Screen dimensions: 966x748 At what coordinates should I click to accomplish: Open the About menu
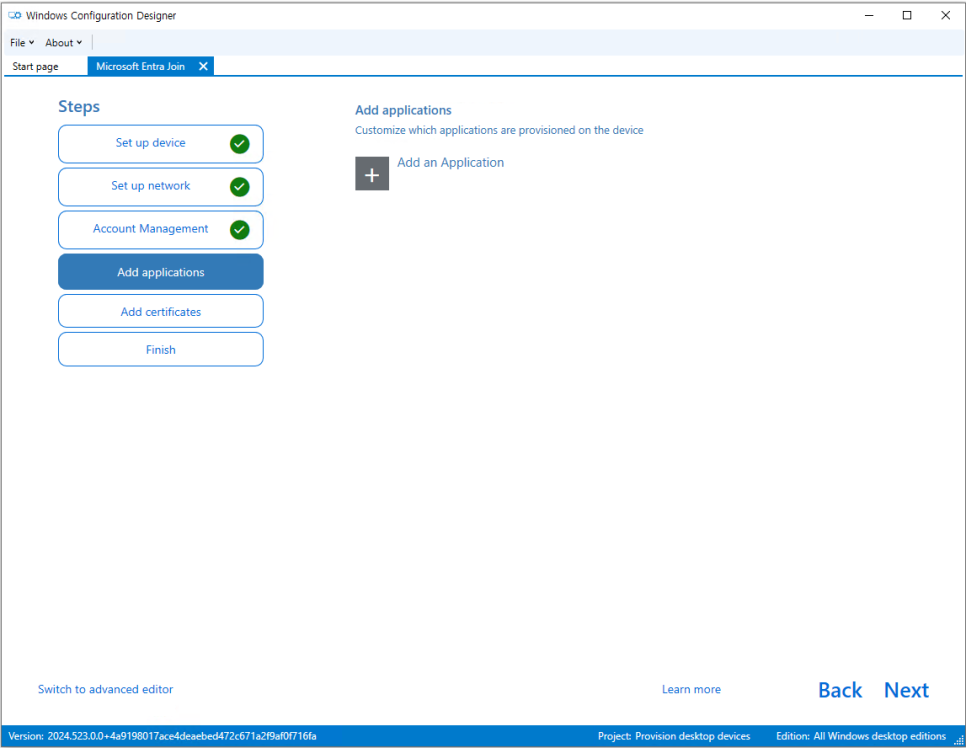pyautogui.click(x=63, y=43)
